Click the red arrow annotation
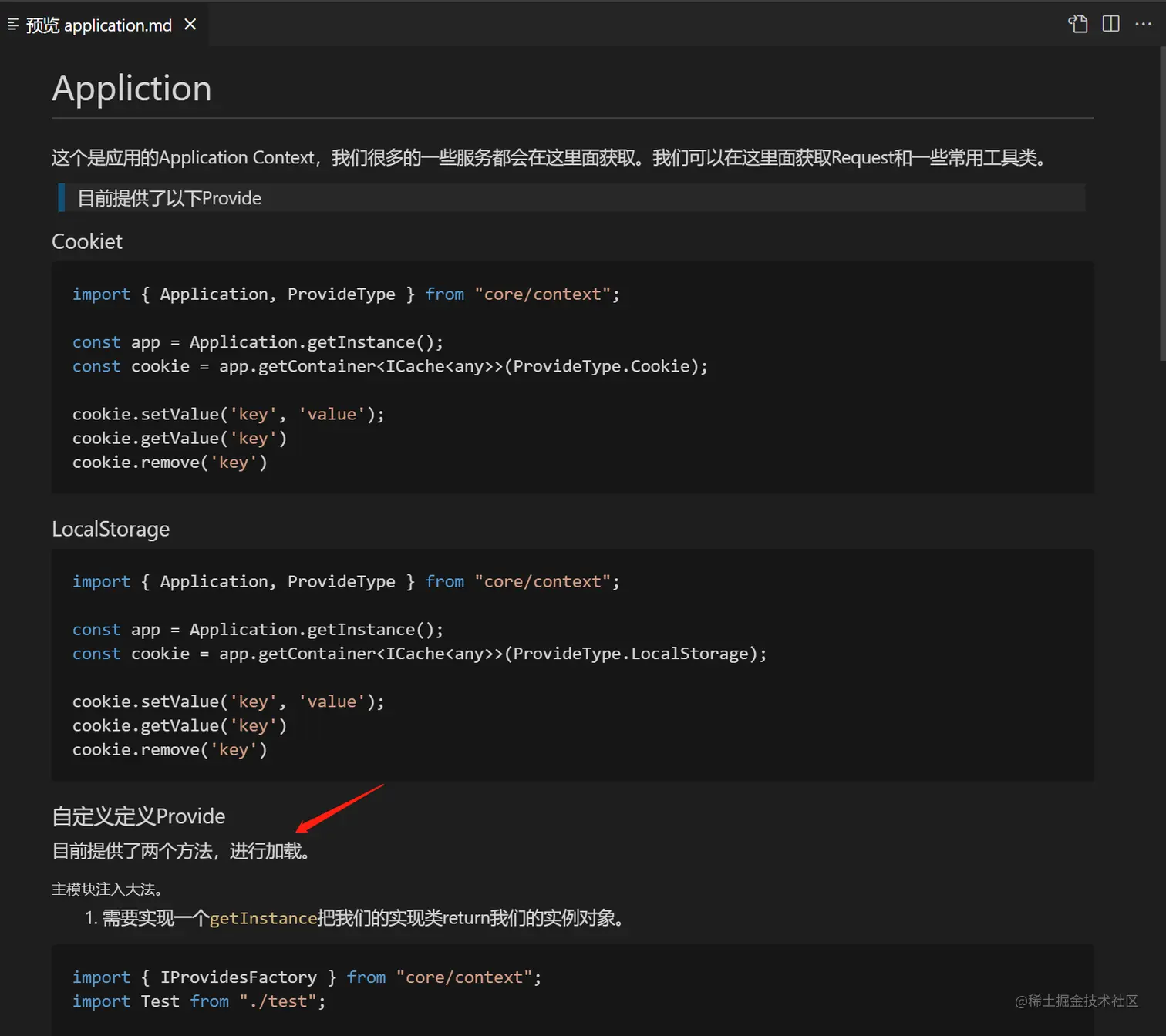 339,809
